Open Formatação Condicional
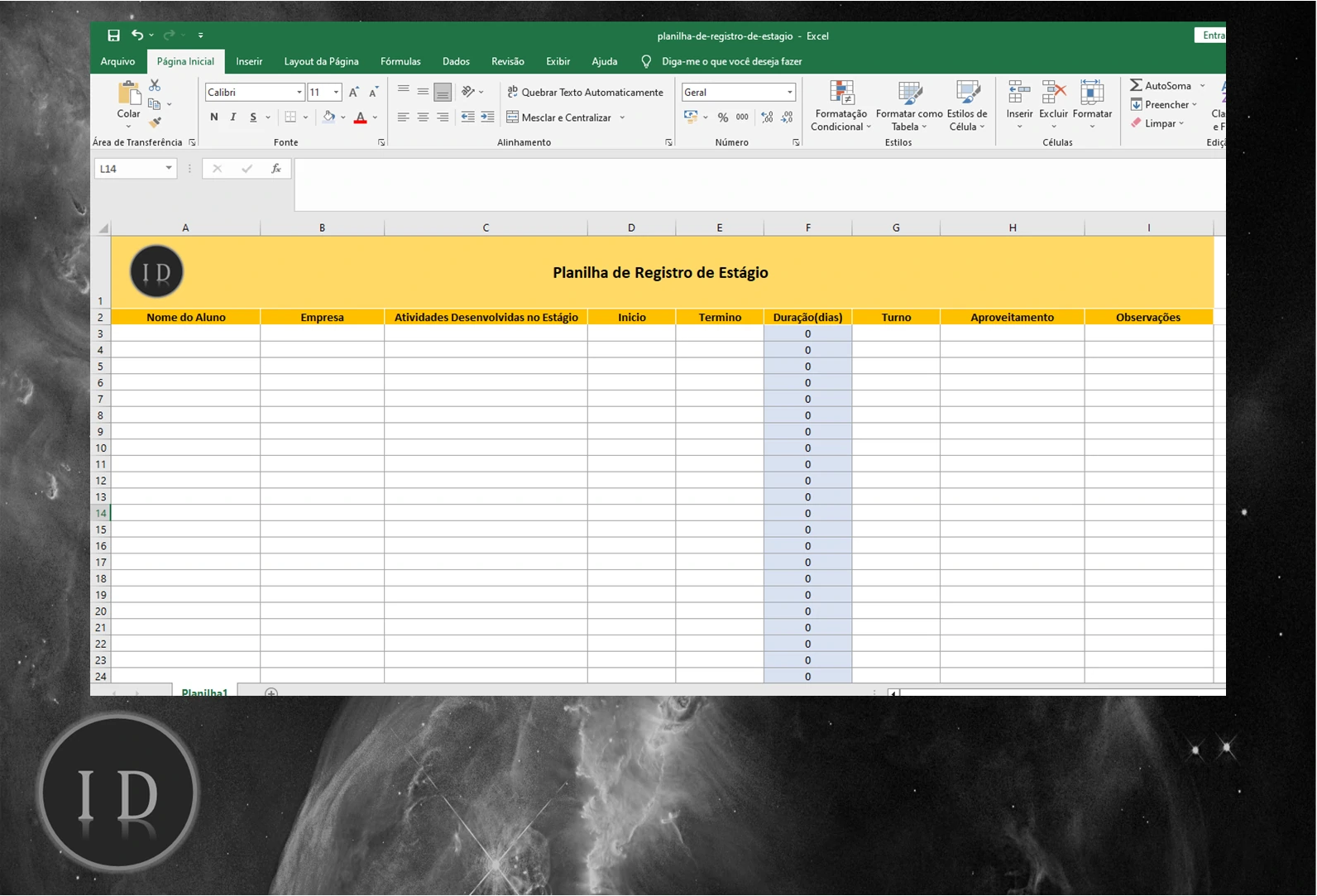The image size is (1317, 896). 840,107
